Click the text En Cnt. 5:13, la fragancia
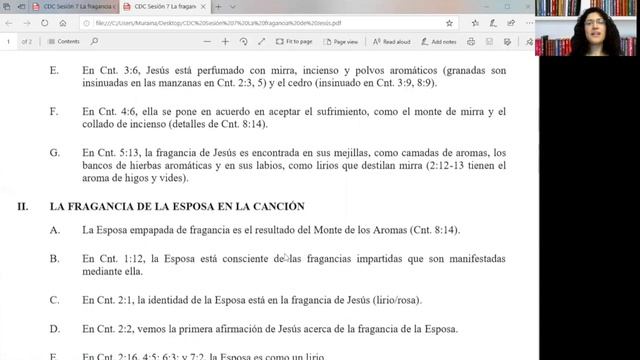Image resolution: width=640 pixels, height=360 pixels. 294,165
